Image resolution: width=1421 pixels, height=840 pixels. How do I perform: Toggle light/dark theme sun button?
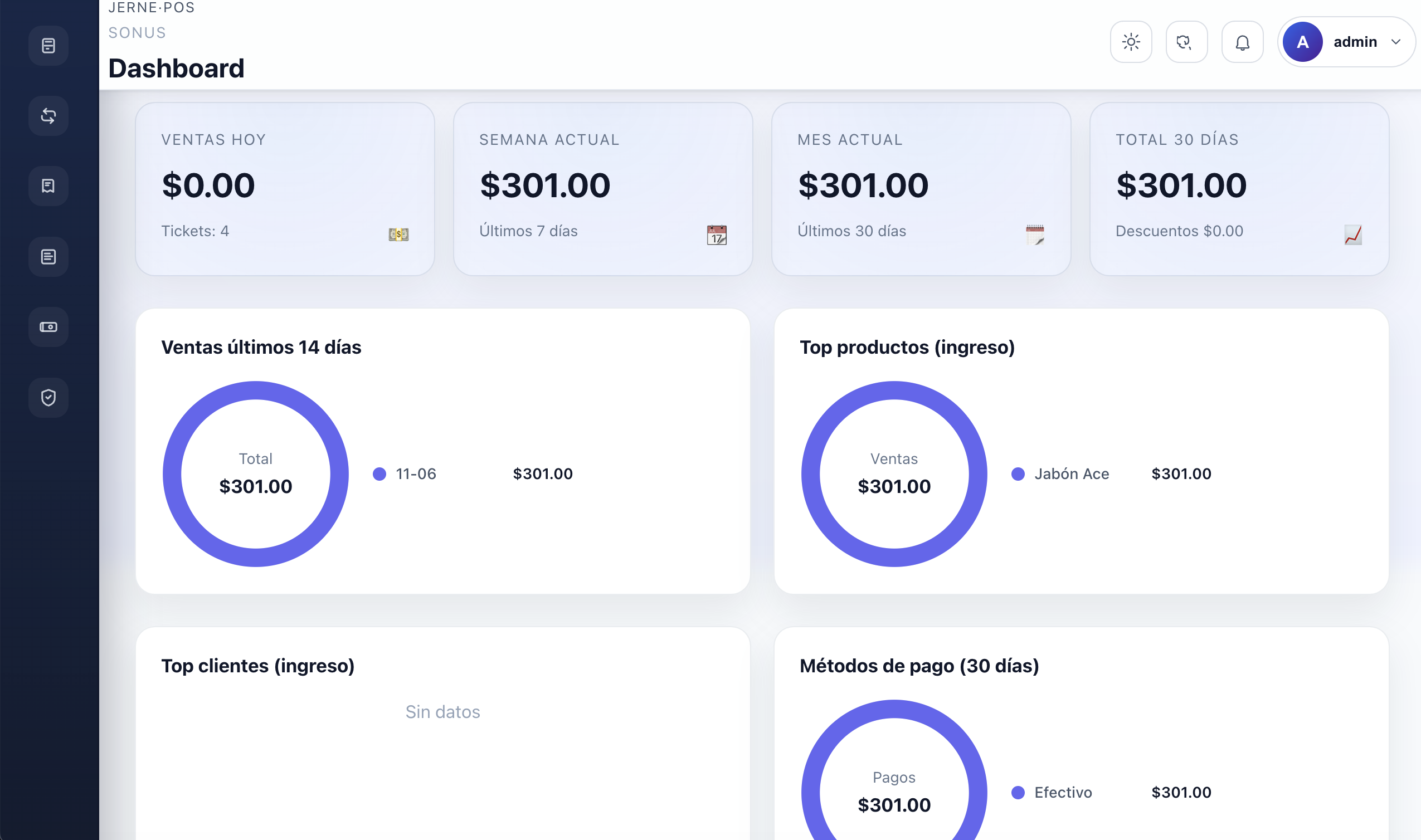(1131, 42)
